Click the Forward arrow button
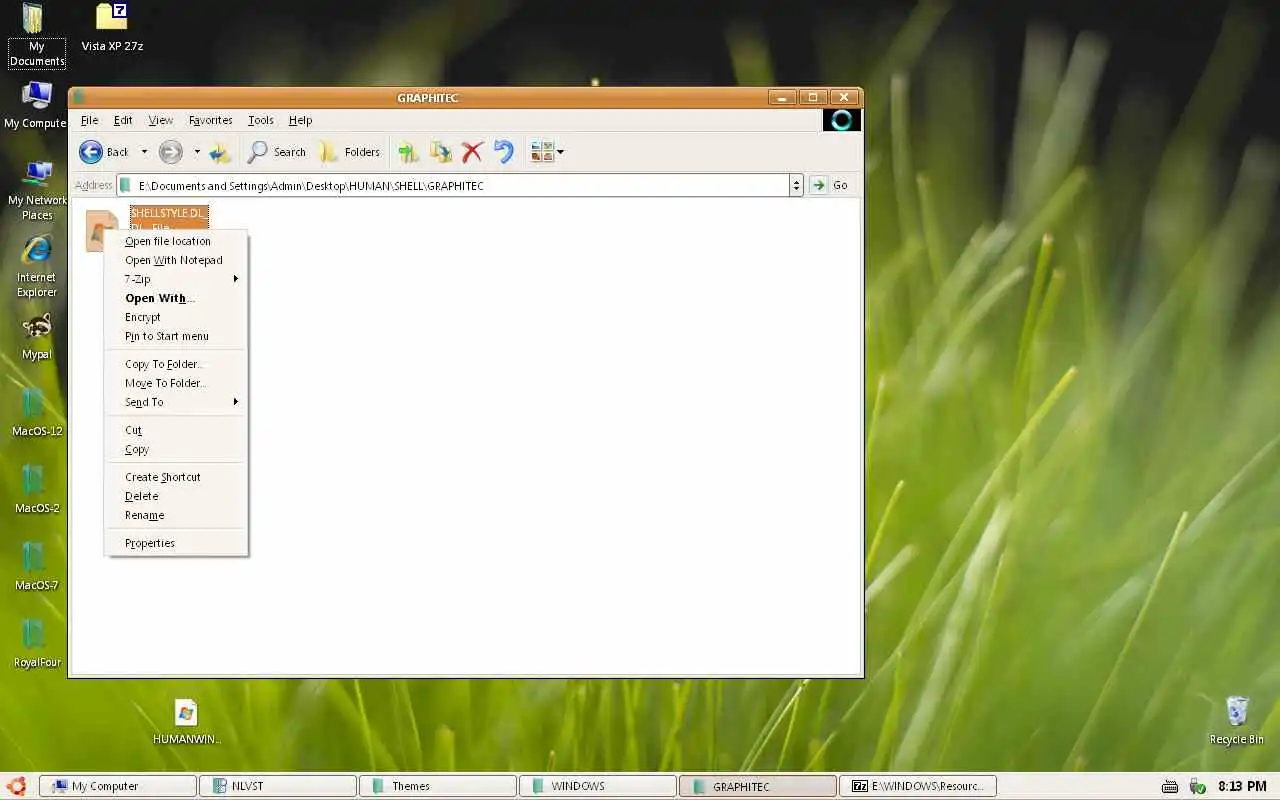 pos(171,152)
